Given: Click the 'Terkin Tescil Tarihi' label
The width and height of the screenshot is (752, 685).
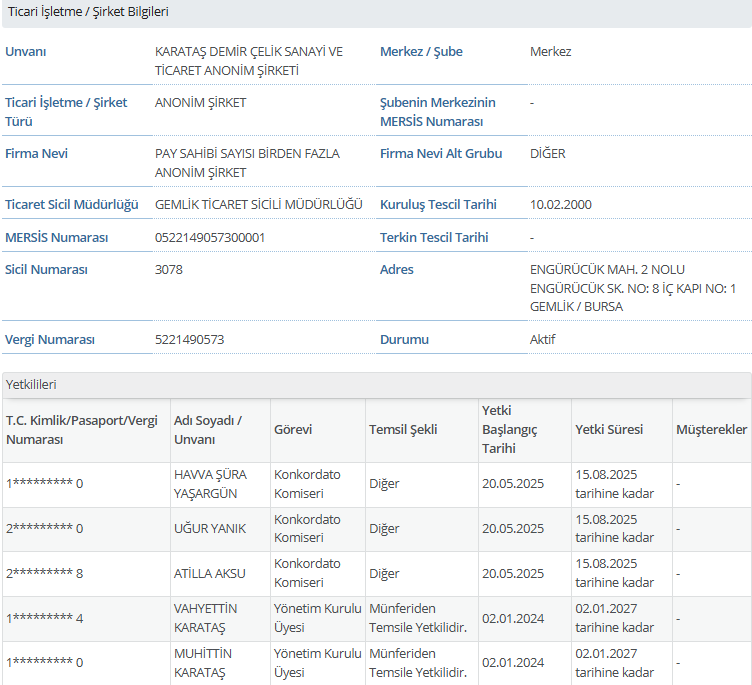Looking at the screenshot, I should pyautogui.click(x=434, y=237).
